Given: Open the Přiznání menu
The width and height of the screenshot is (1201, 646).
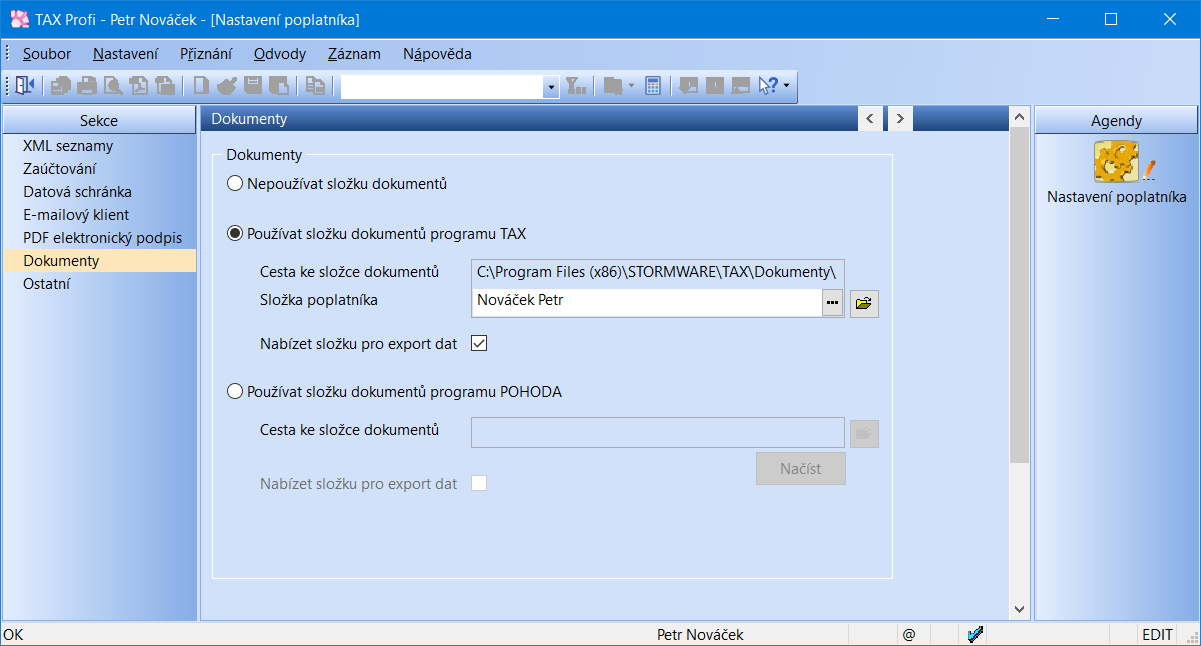Looking at the screenshot, I should 206,54.
